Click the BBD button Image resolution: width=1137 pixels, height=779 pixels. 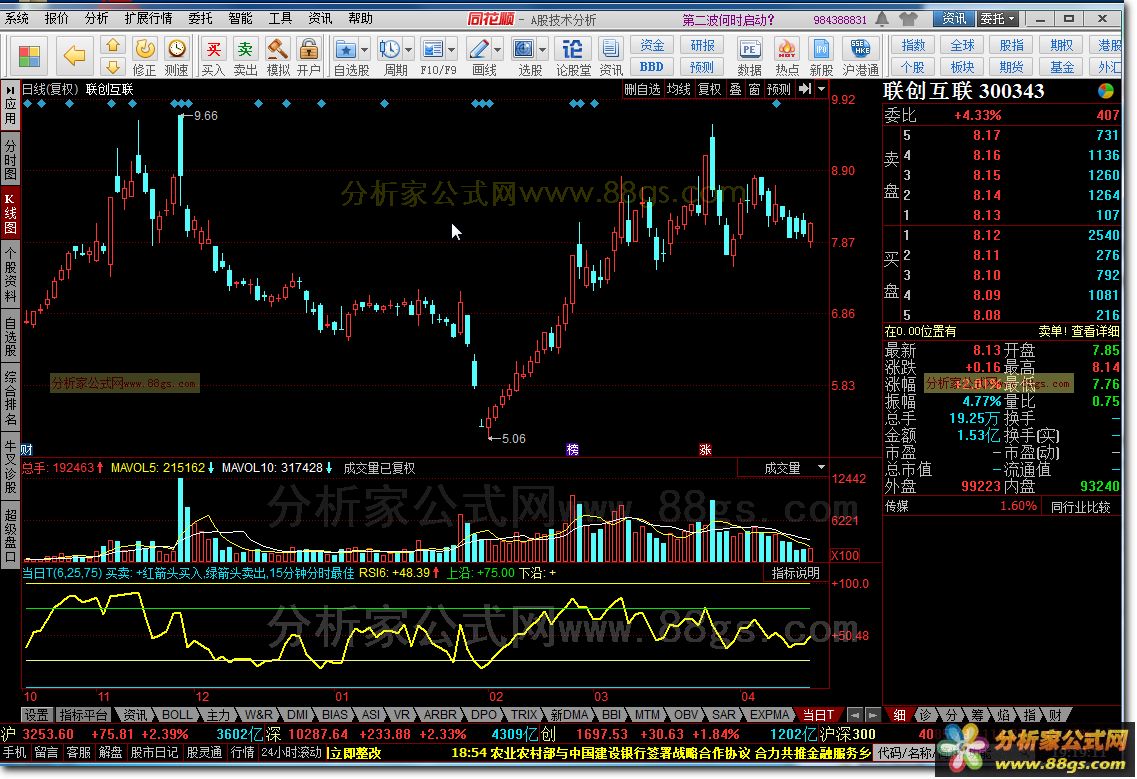pos(652,67)
